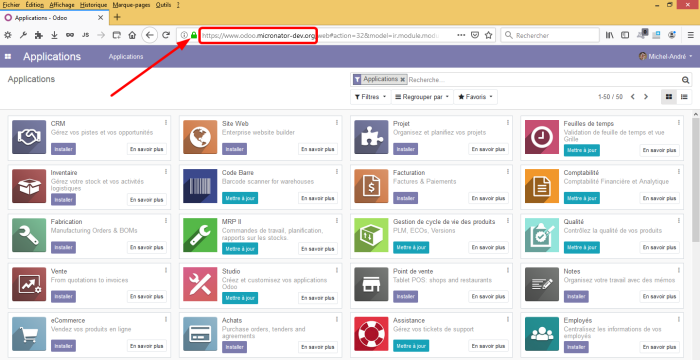Click Mettre à jour on Assistance card
Image resolution: width=700 pixels, height=360 pixels.
coord(411,346)
